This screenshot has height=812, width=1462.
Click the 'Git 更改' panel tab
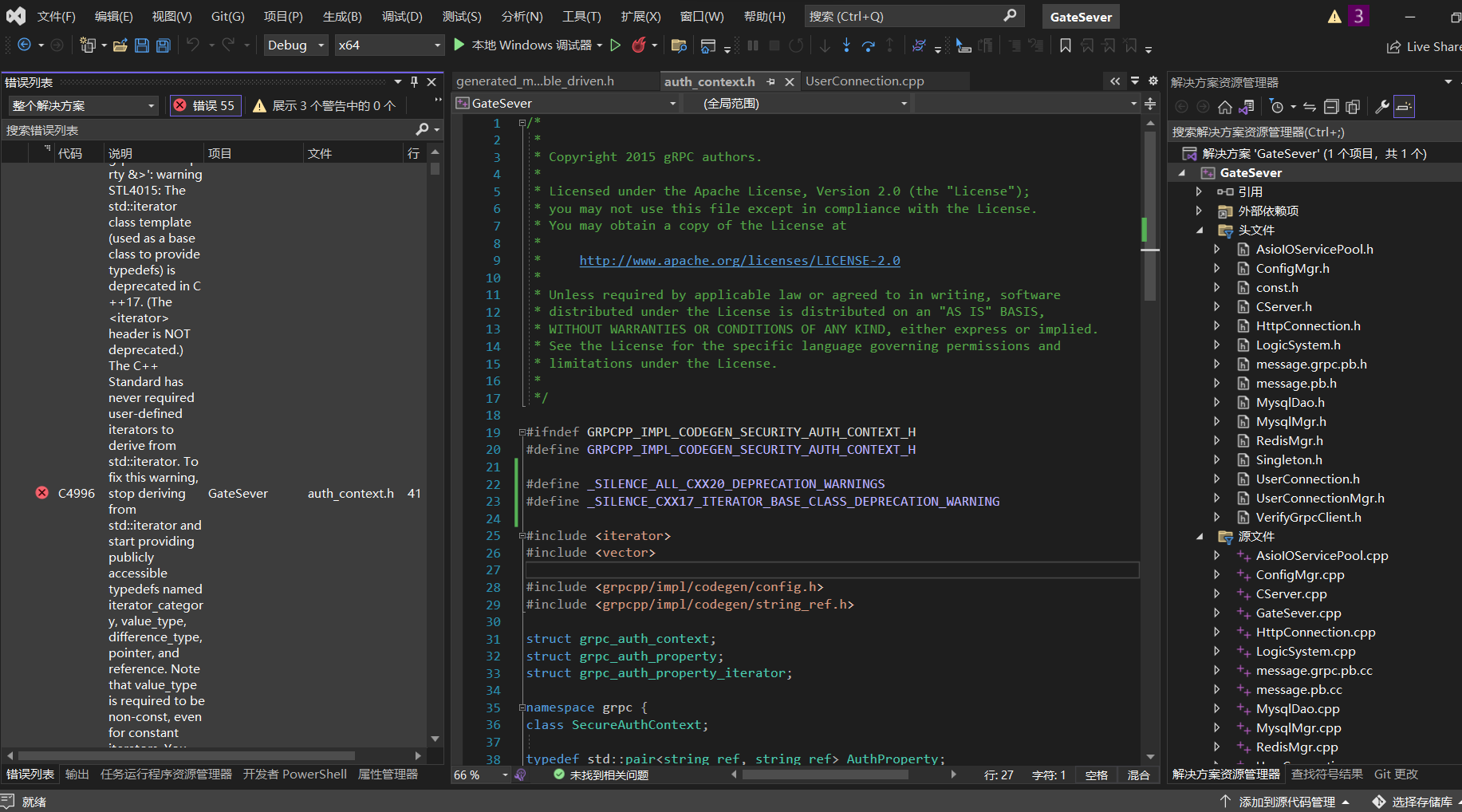click(x=1396, y=774)
